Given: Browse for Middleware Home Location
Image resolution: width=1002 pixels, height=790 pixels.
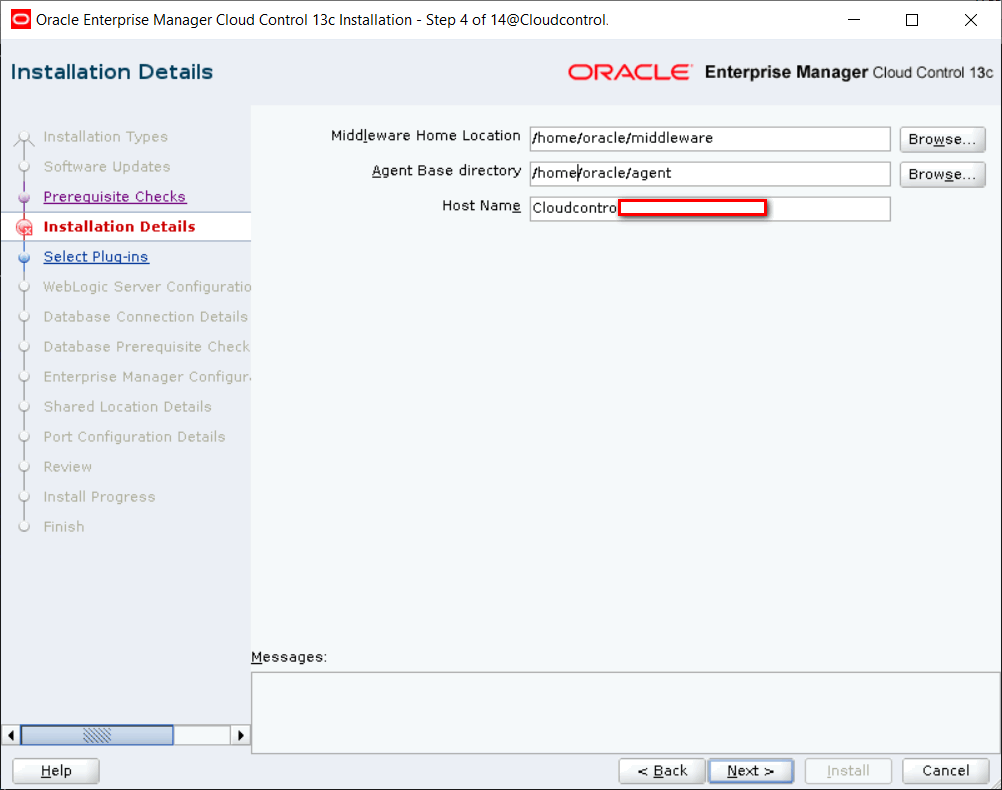Looking at the screenshot, I should (x=942, y=139).
